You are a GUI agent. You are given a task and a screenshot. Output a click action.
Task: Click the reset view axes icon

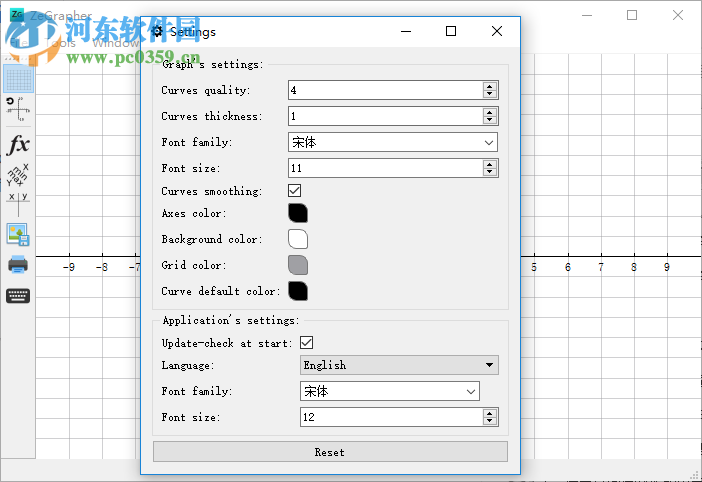tap(18, 109)
